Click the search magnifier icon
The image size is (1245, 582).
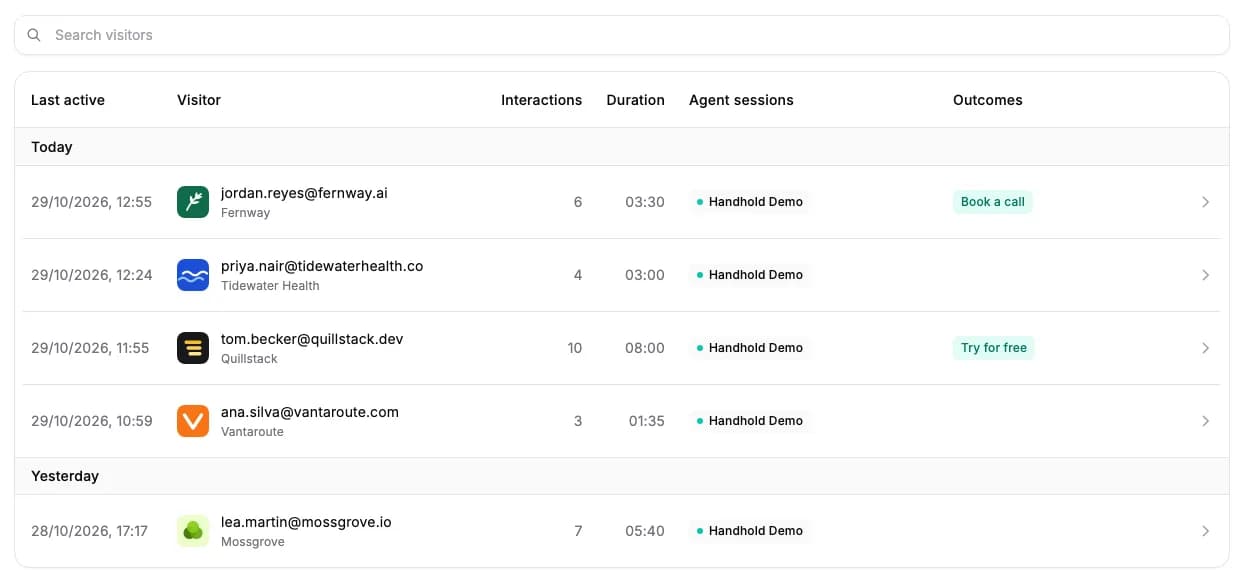coord(34,35)
